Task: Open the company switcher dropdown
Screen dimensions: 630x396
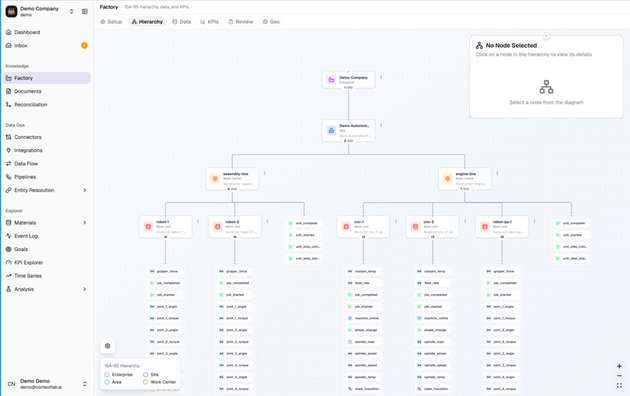Action: pyautogui.click(x=72, y=11)
